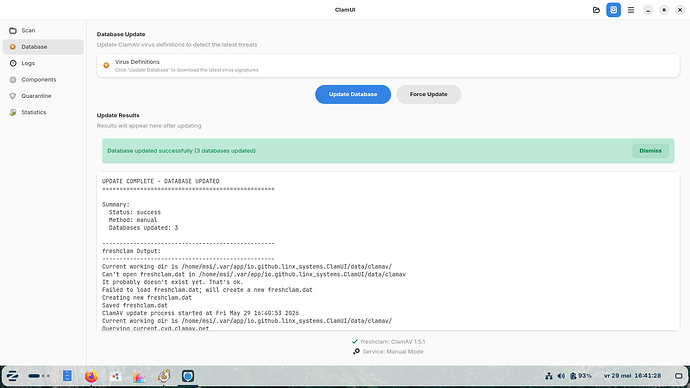Click the show desktop icon at the taskbar end
Image resolution: width=690 pixels, height=388 pixels.
[x=679, y=376]
